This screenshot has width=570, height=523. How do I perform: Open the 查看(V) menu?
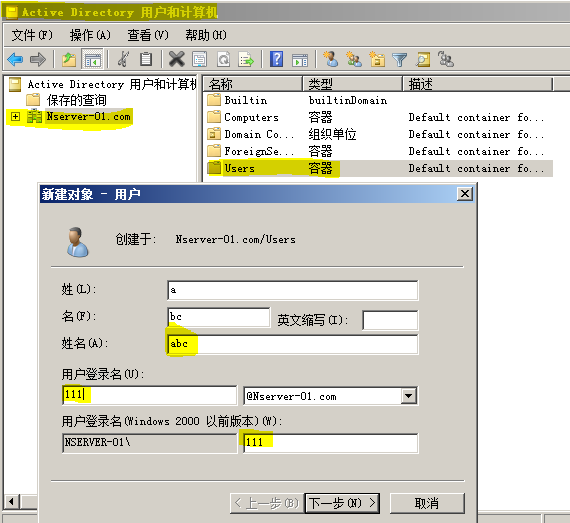click(148, 35)
